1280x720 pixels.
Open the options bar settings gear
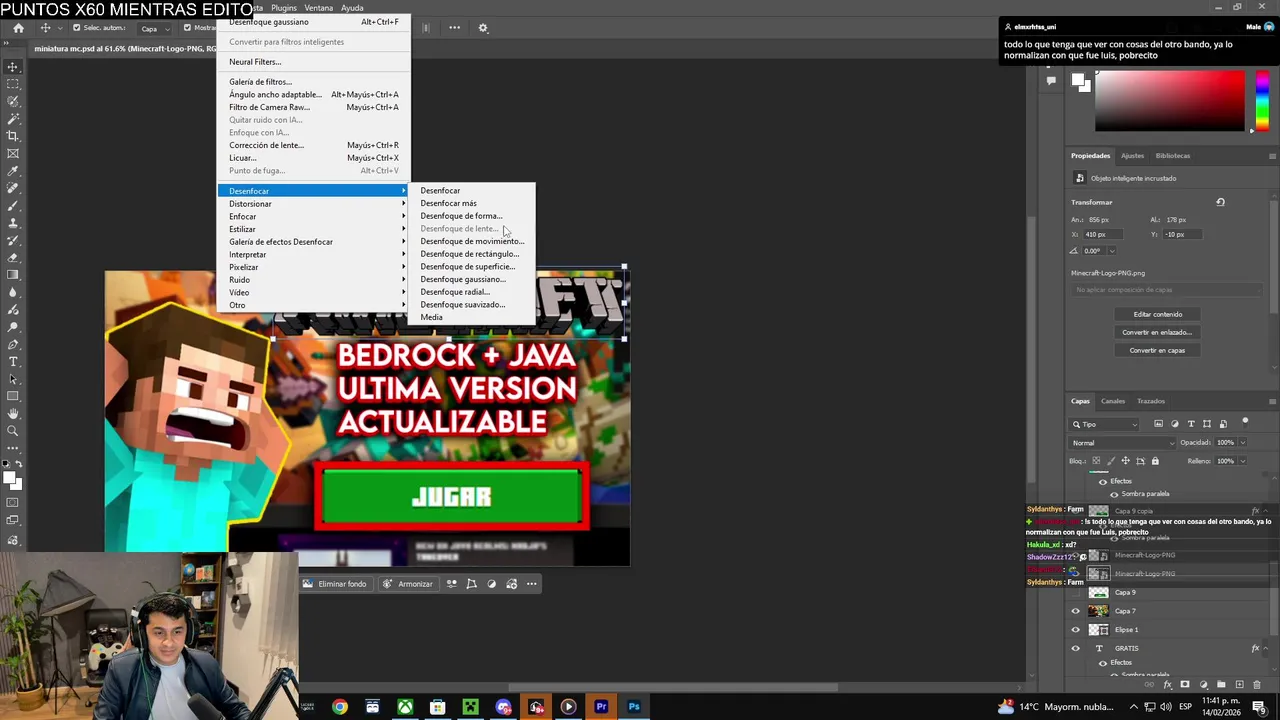pyautogui.click(x=483, y=28)
